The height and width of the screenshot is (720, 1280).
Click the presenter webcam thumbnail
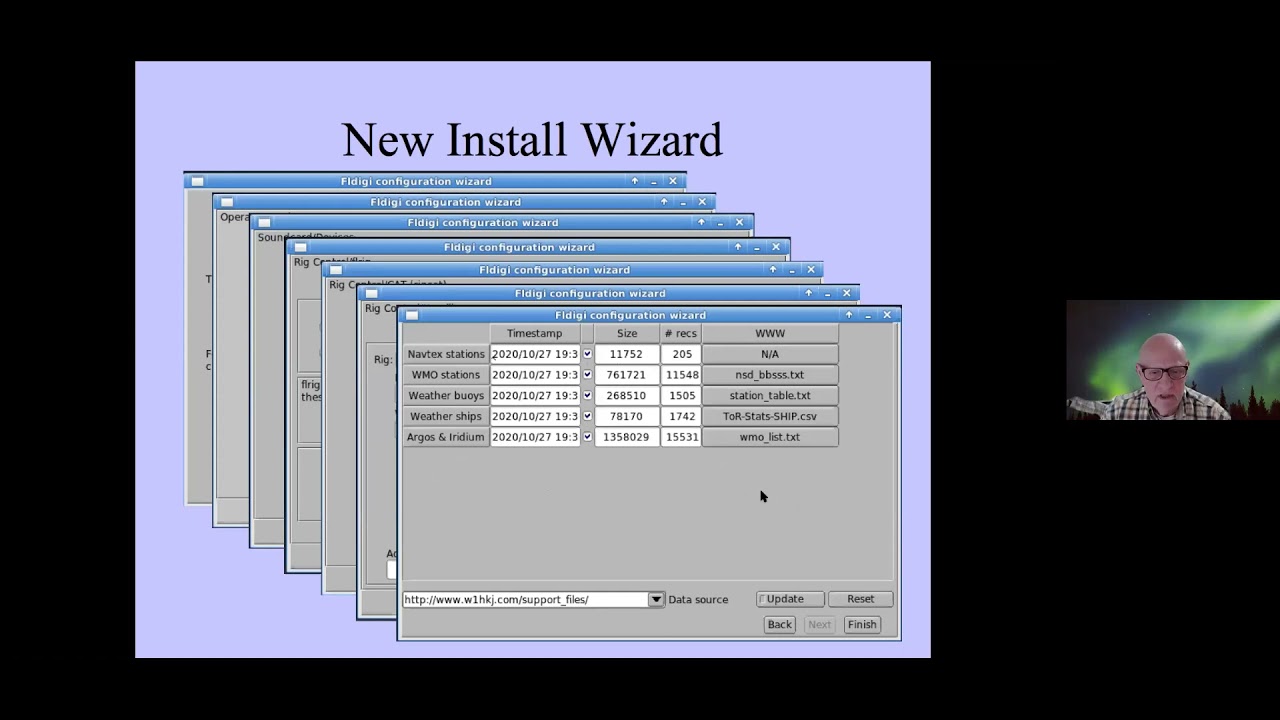pyautogui.click(x=1173, y=360)
